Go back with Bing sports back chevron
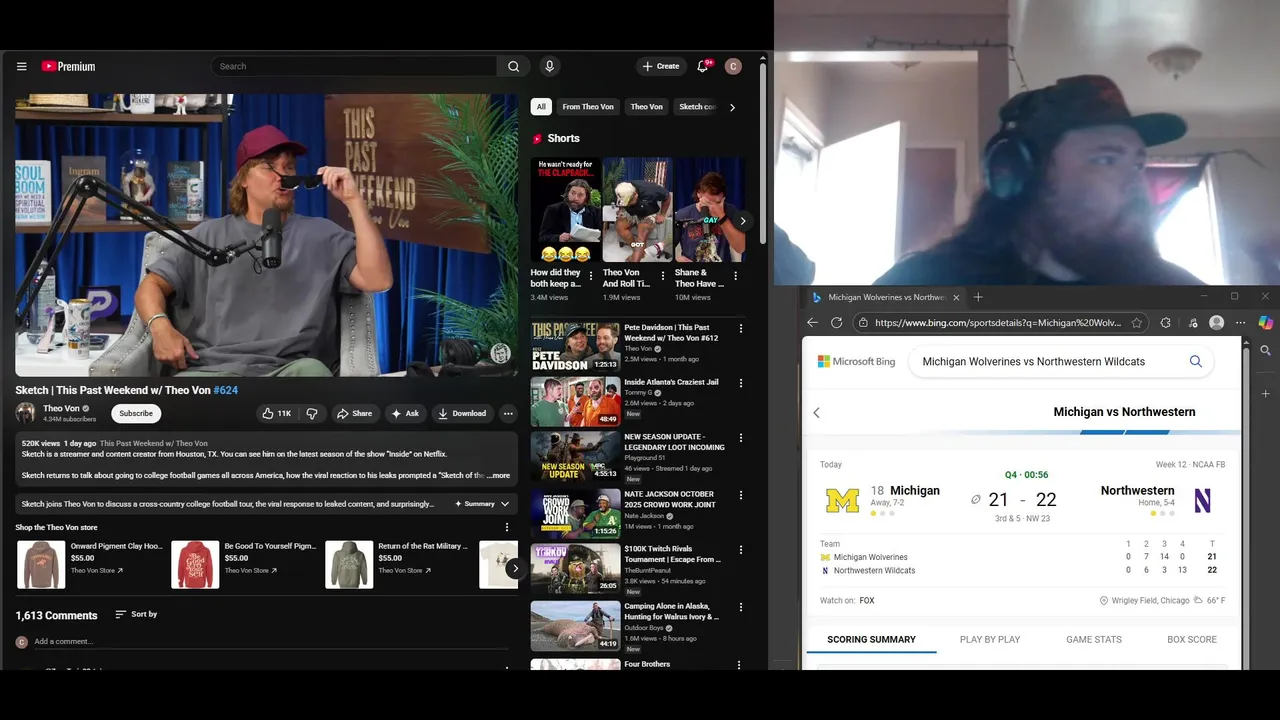1280x720 pixels. tap(816, 412)
